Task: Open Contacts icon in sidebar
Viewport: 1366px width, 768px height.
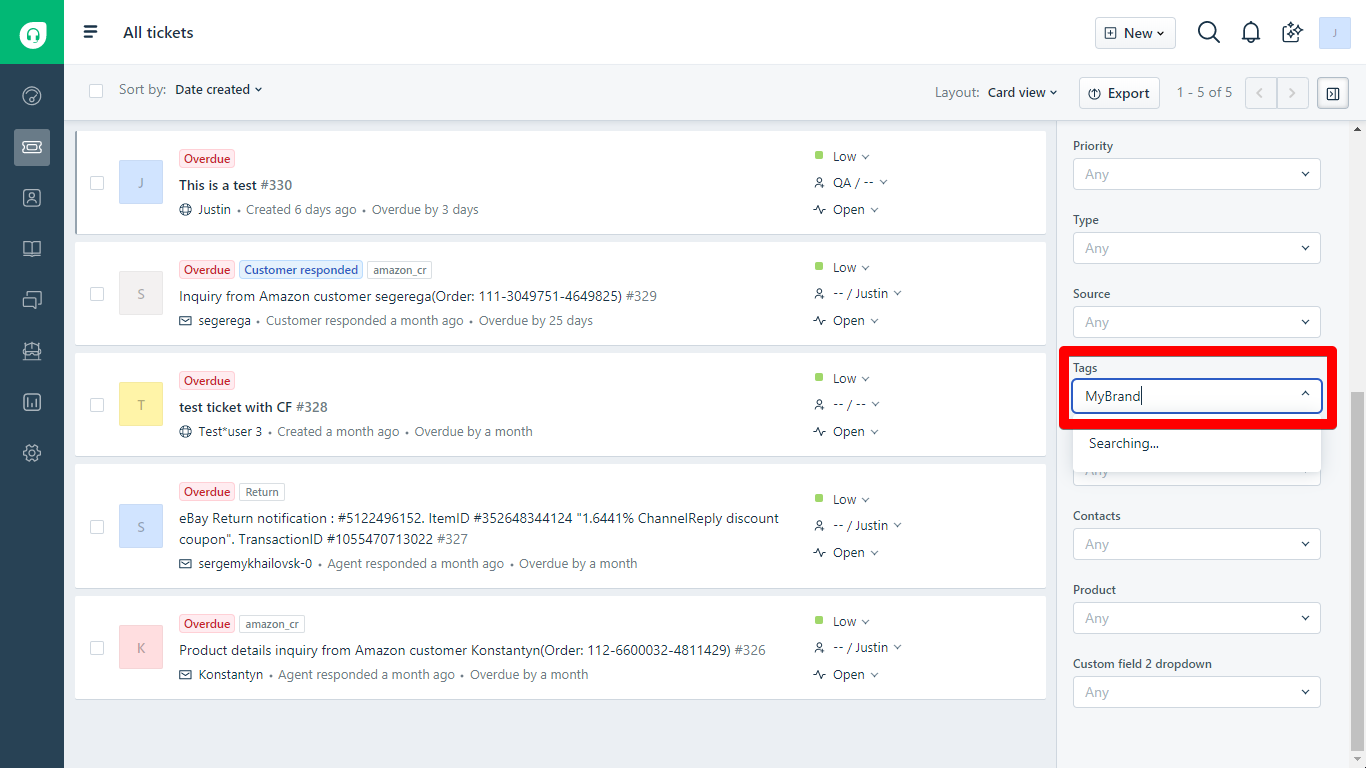Action: point(32,198)
